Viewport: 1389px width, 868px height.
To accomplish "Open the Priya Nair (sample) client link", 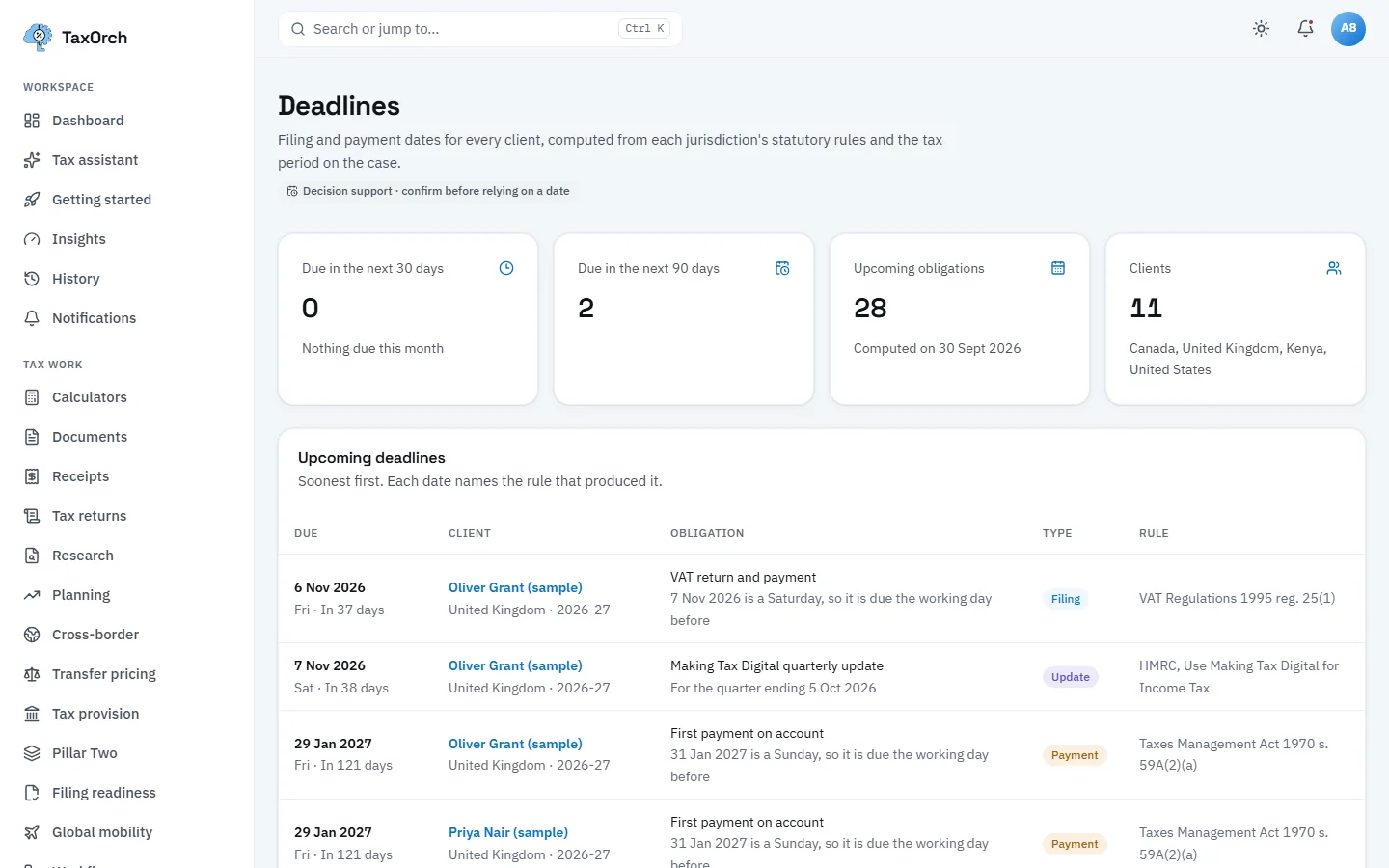I will 508,832.
